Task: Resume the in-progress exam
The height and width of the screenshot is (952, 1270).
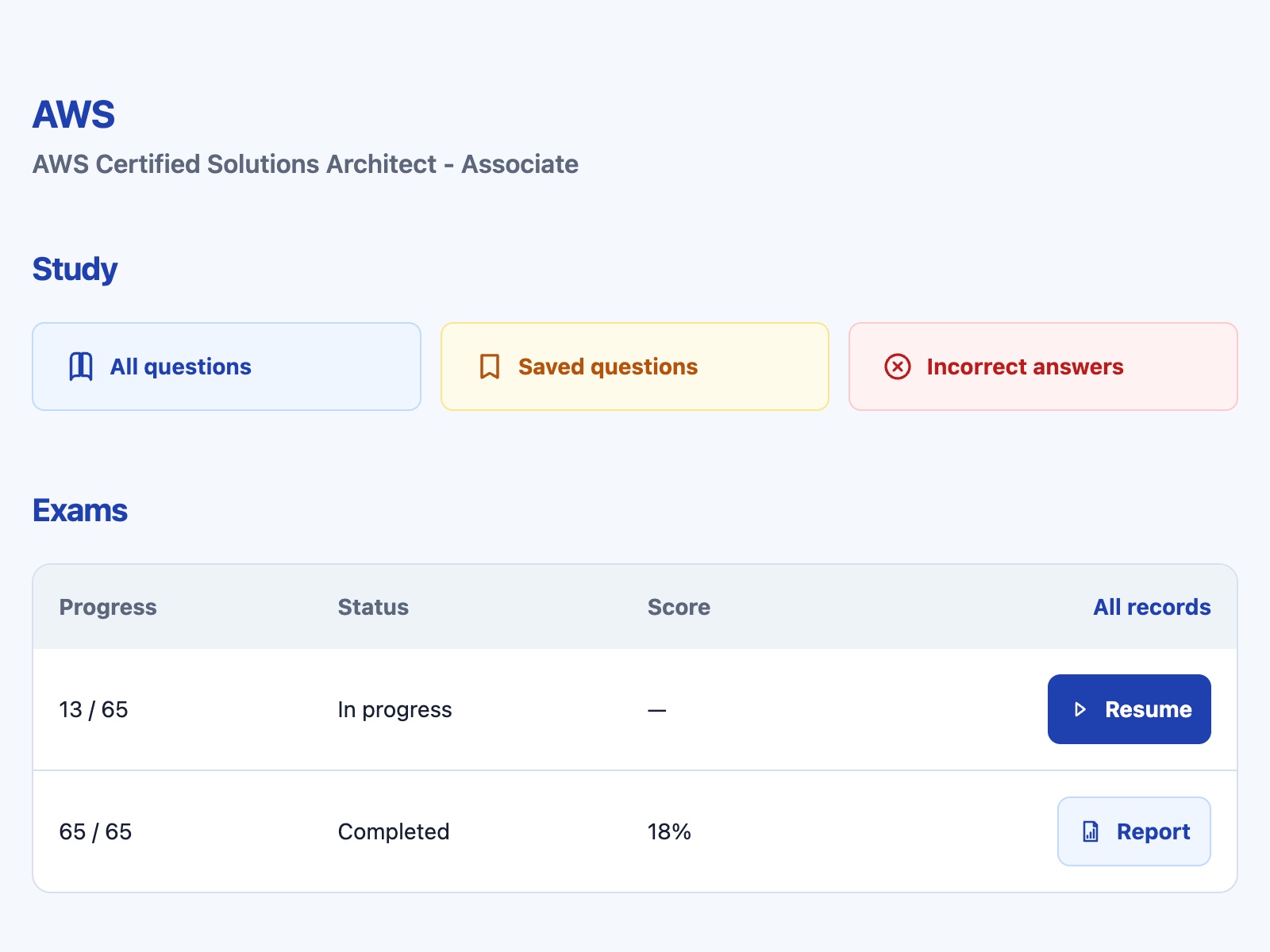Action: coord(1129,709)
